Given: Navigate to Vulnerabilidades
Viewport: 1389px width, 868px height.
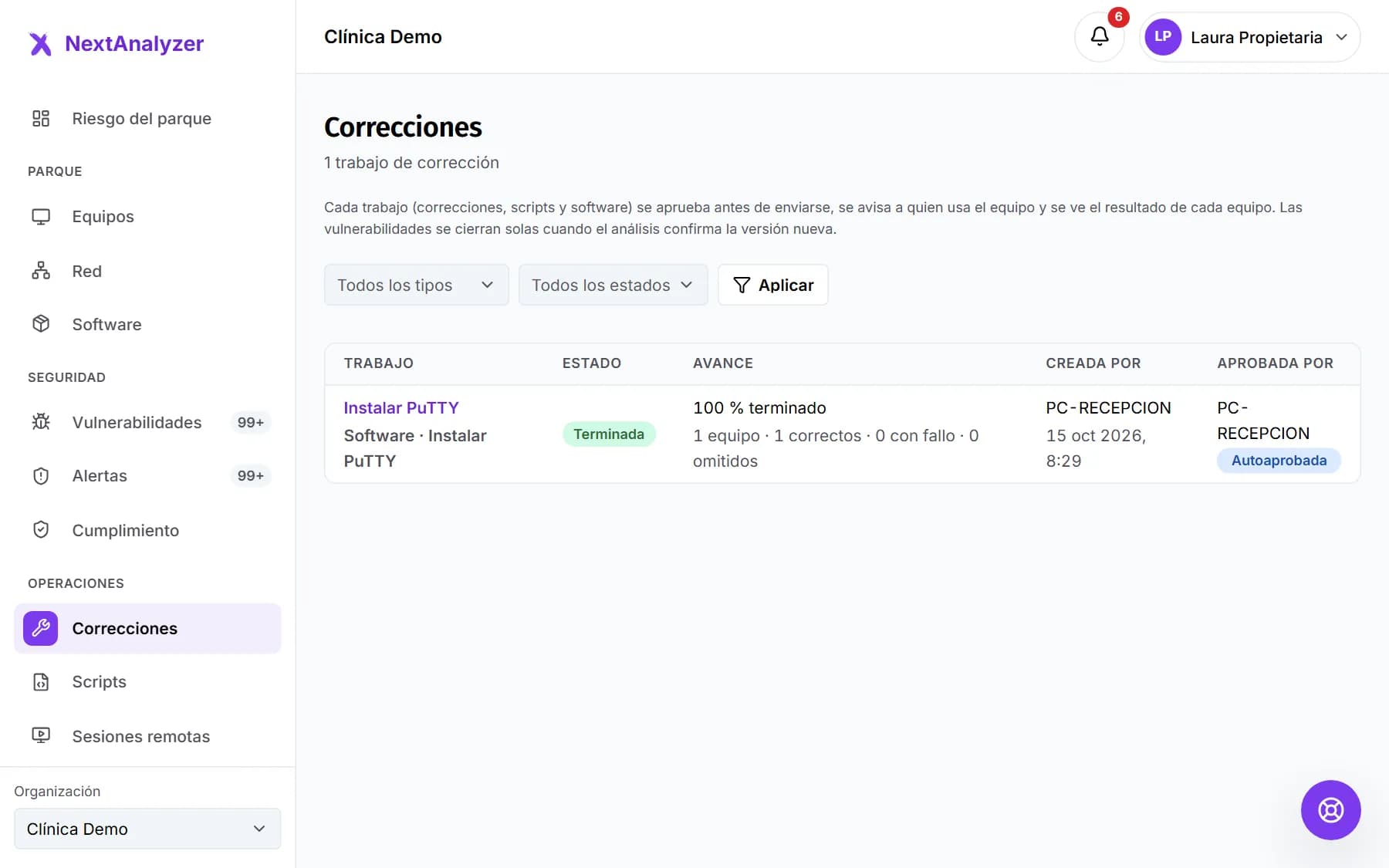Looking at the screenshot, I should 147,422.
